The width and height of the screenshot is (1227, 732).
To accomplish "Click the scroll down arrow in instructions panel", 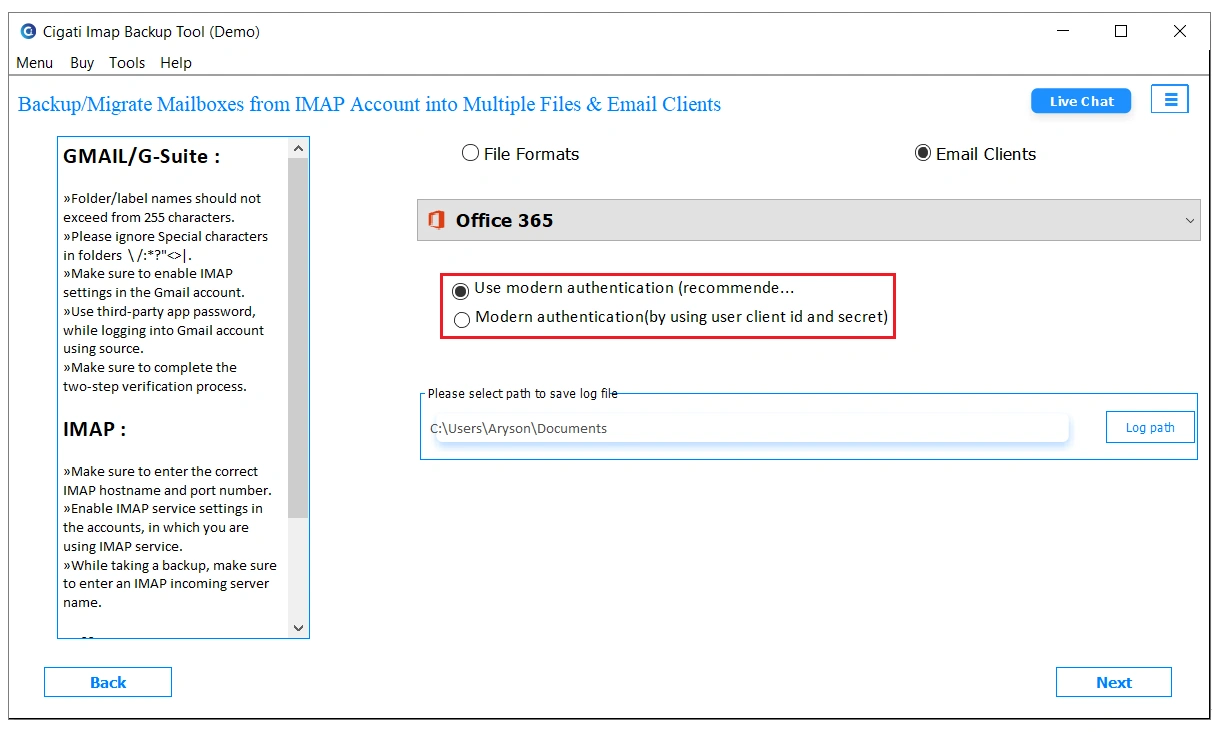I will pos(298,628).
